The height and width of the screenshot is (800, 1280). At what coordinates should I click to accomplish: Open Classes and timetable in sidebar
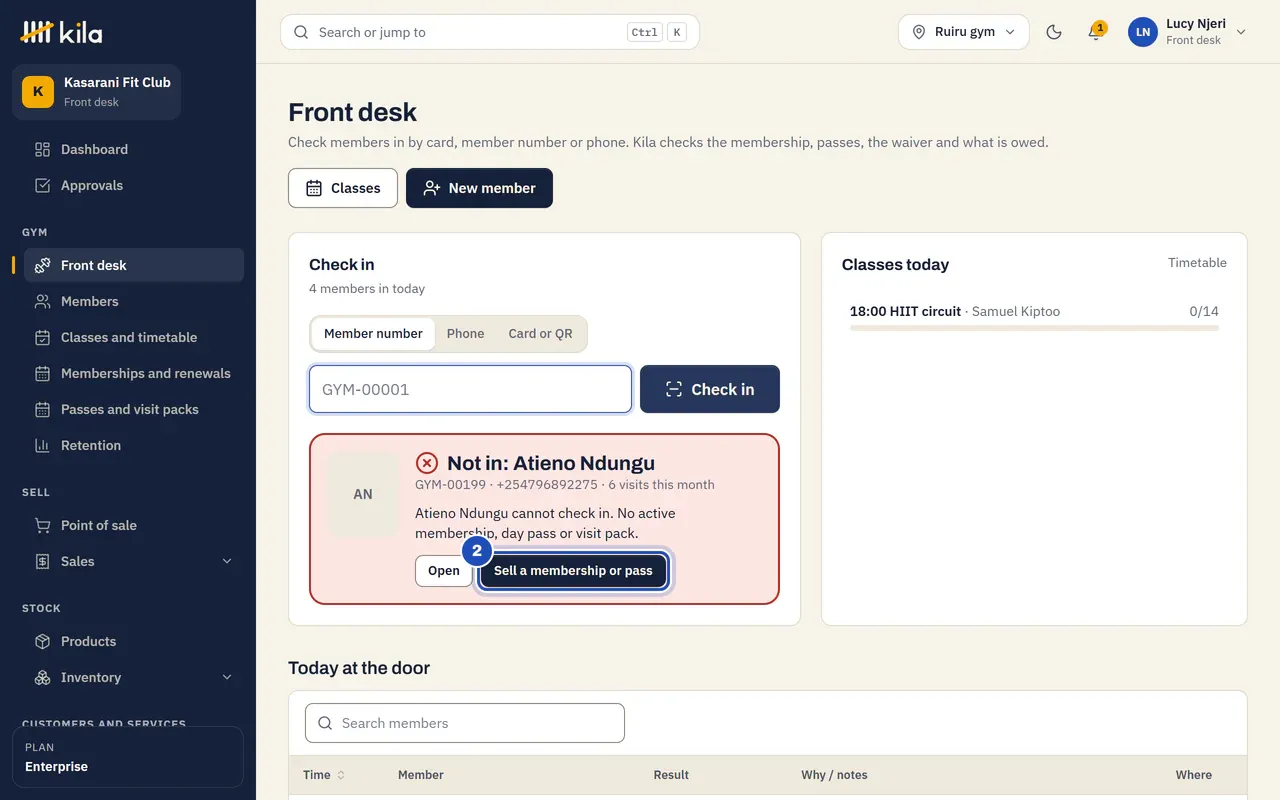(134, 337)
